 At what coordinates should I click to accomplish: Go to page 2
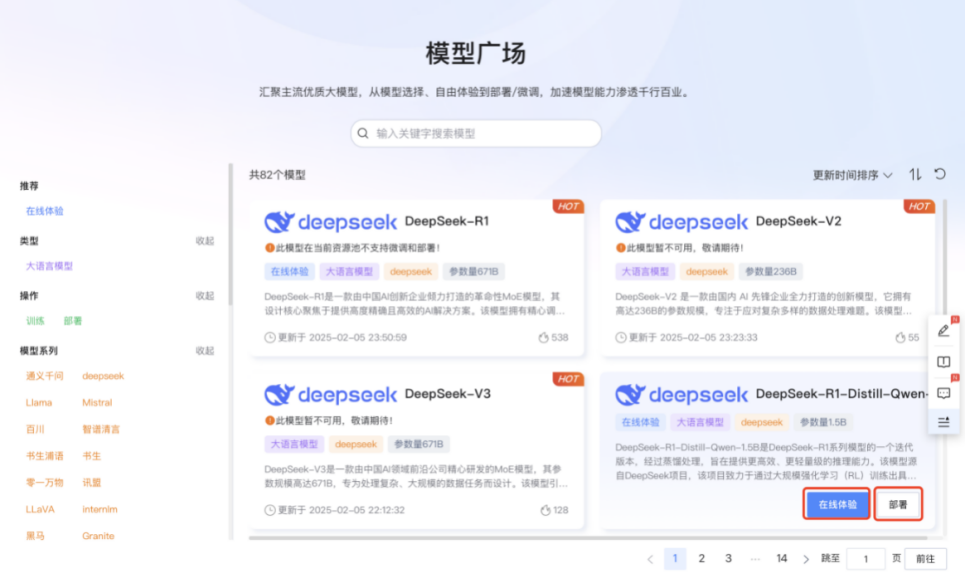[x=702, y=559]
